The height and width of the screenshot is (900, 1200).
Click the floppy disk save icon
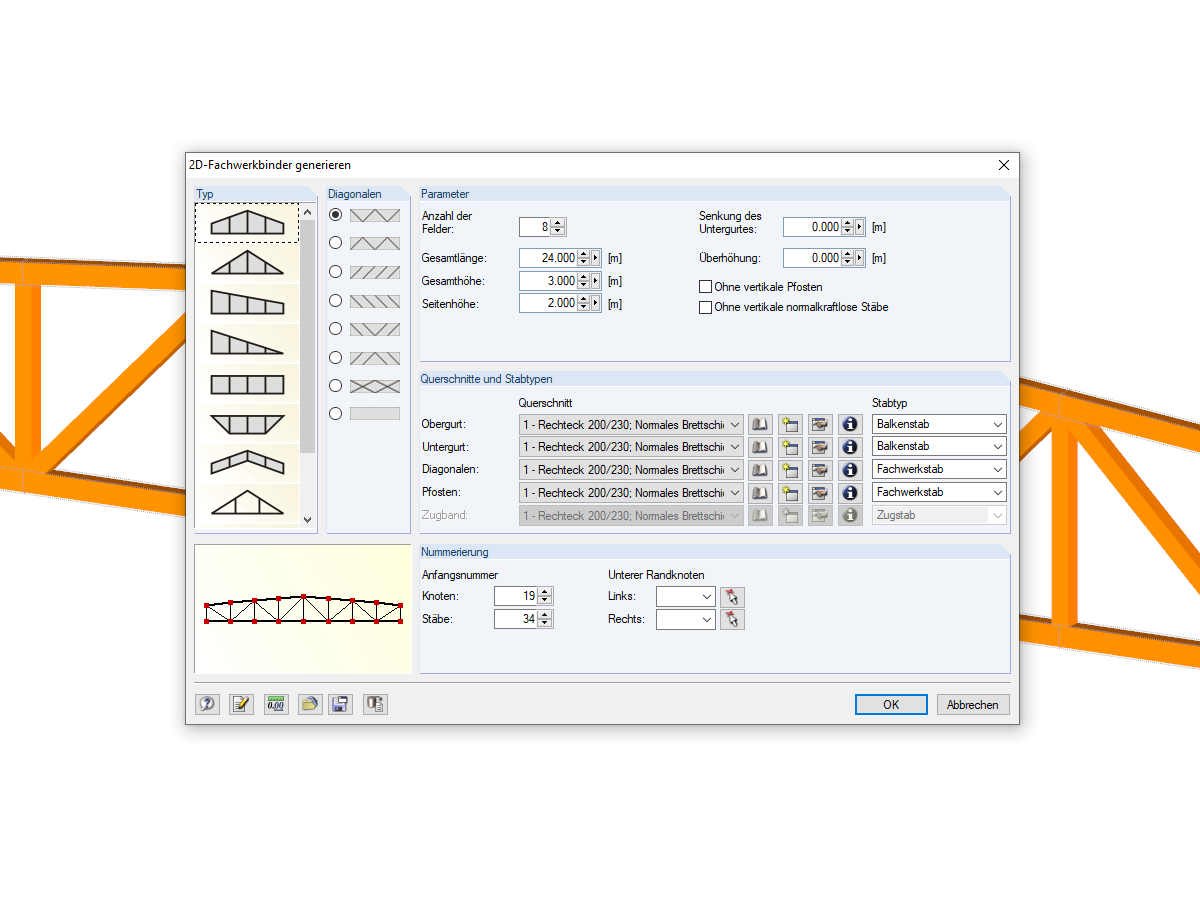click(340, 704)
